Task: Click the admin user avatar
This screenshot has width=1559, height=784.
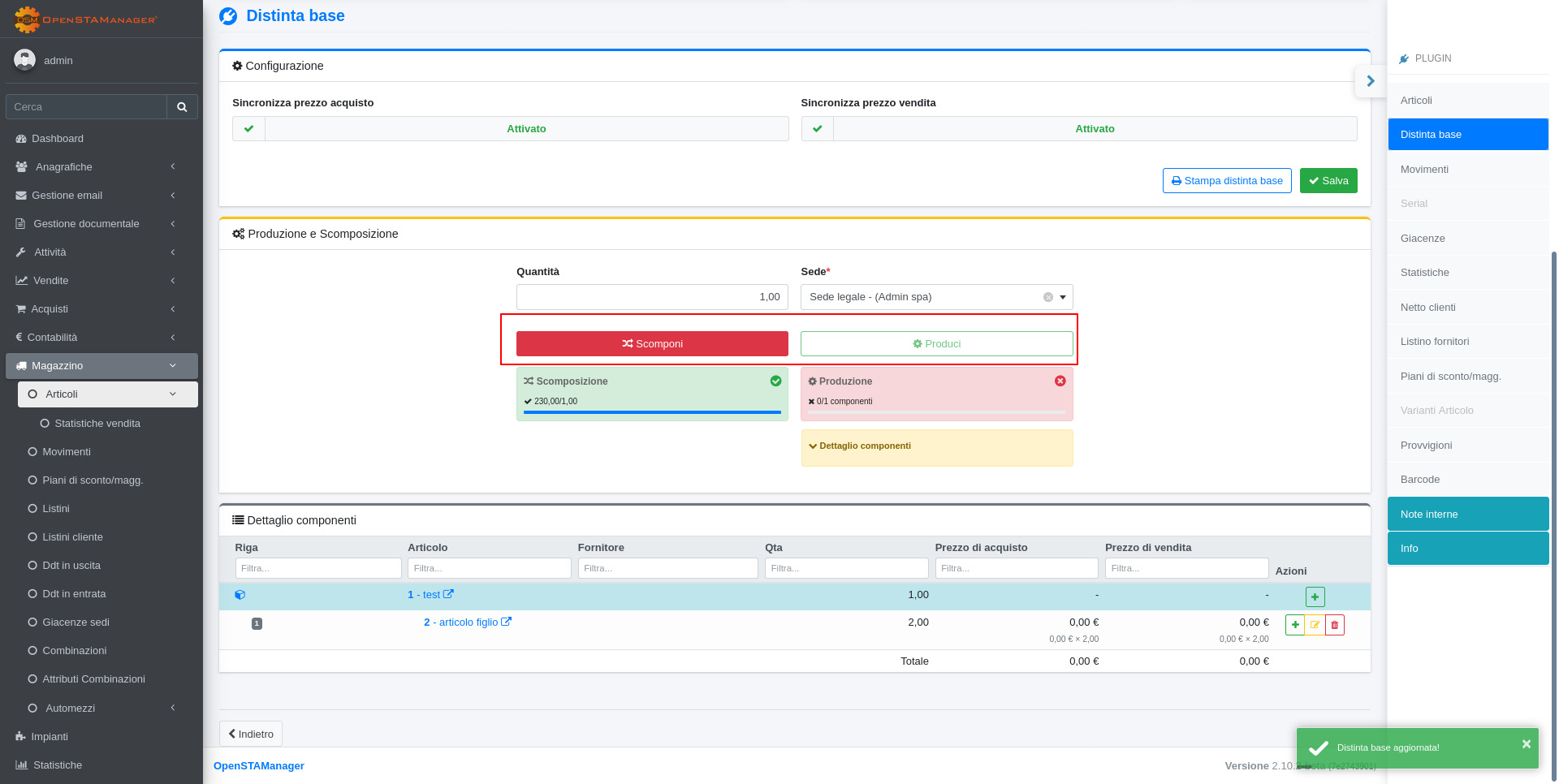Action: tap(25, 60)
